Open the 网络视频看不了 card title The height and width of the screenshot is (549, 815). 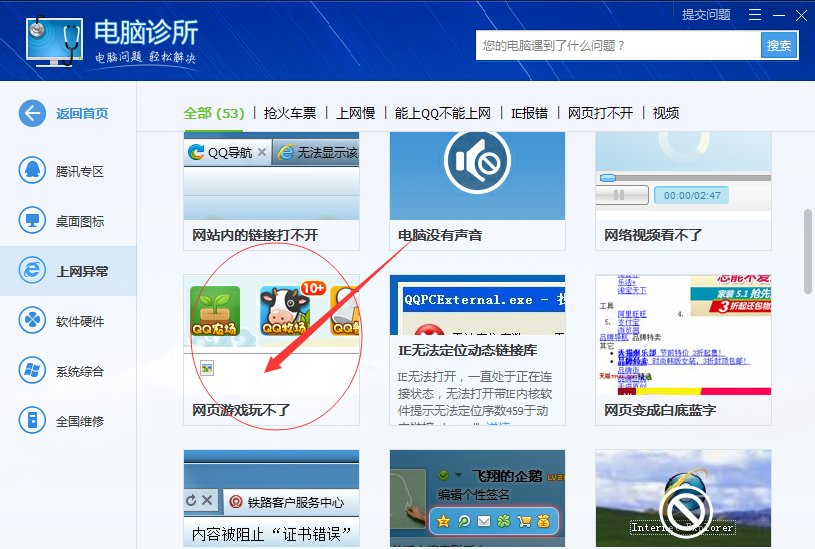(x=653, y=235)
